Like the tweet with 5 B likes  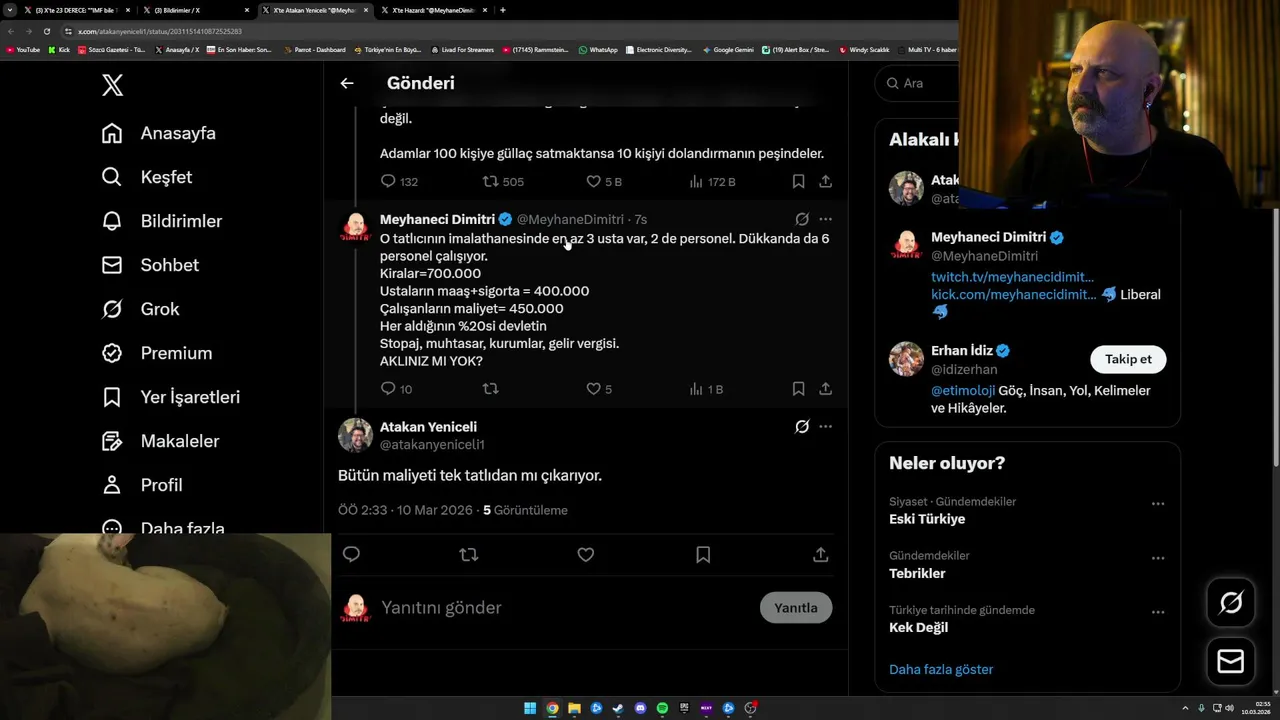point(604,182)
